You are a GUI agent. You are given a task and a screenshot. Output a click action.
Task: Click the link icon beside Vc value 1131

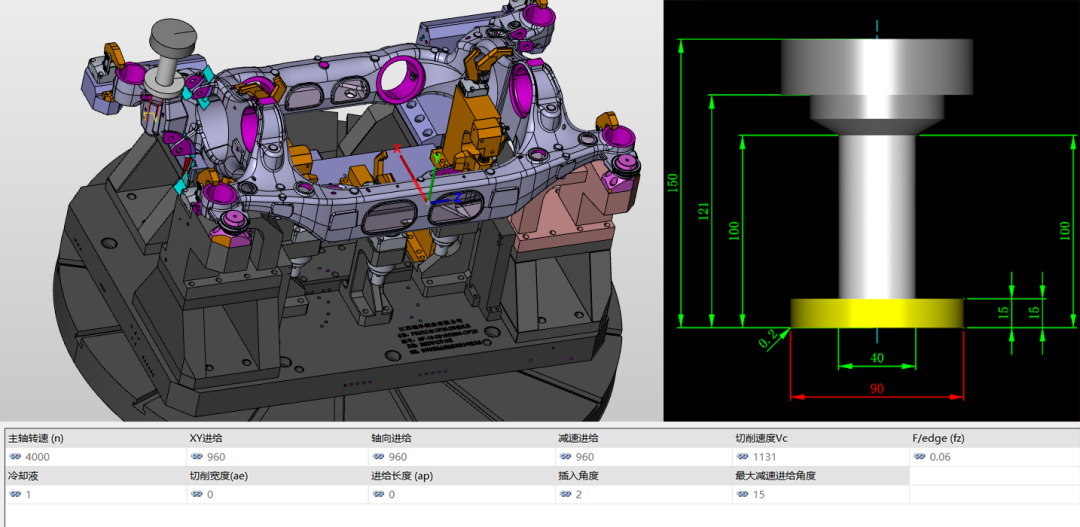click(x=742, y=457)
